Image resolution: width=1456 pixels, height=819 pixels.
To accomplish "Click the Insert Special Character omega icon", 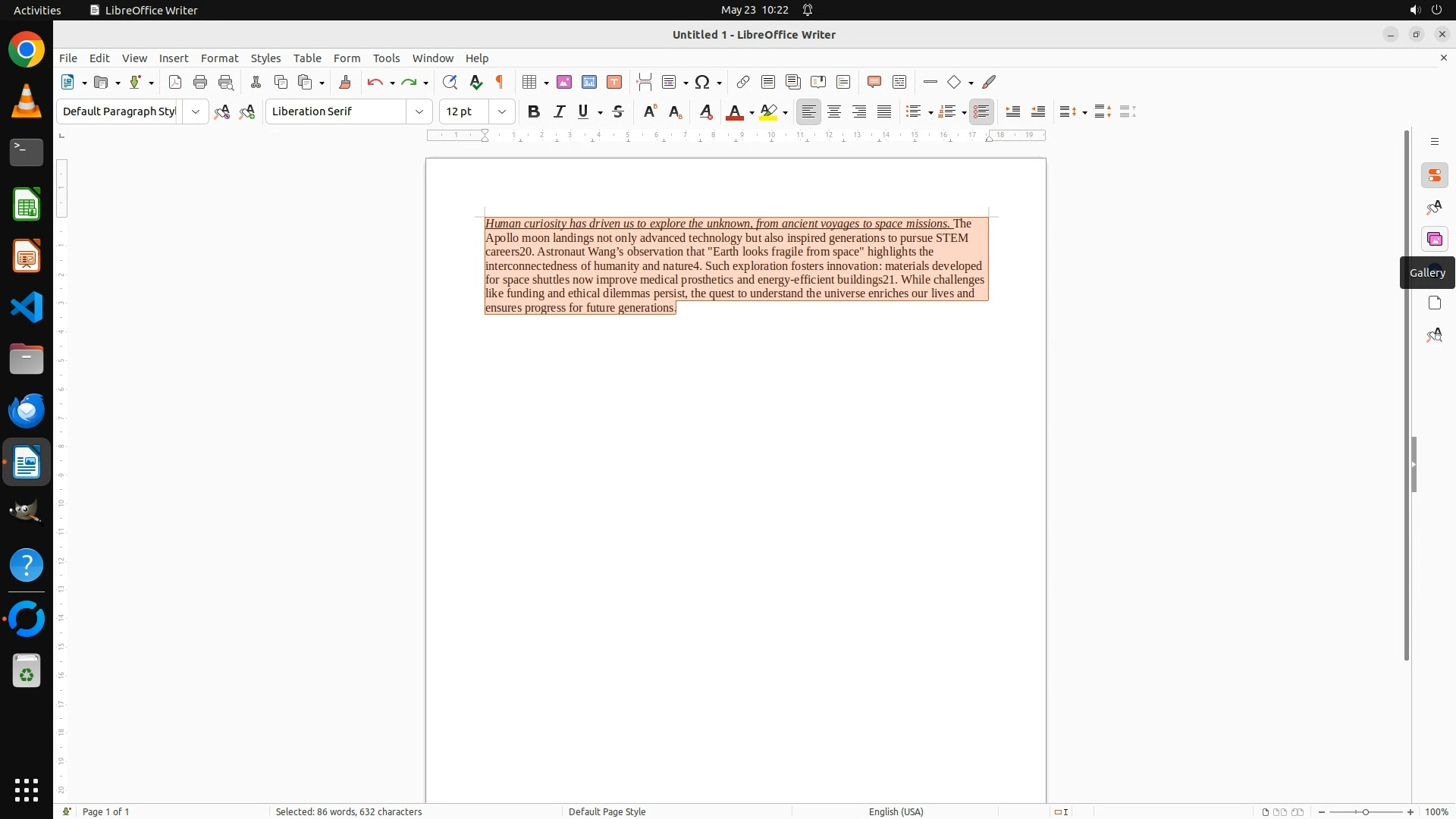I will (x=702, y=82).
